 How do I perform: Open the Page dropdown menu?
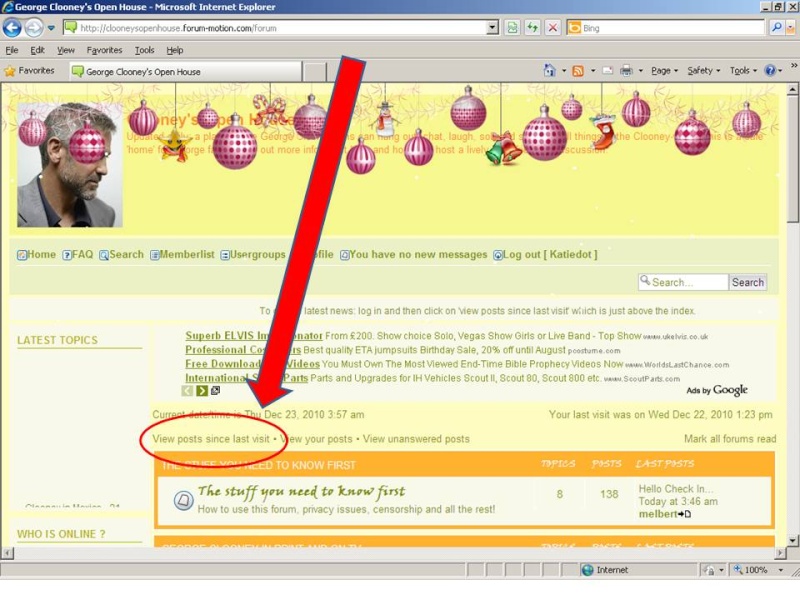click(664, 71)
